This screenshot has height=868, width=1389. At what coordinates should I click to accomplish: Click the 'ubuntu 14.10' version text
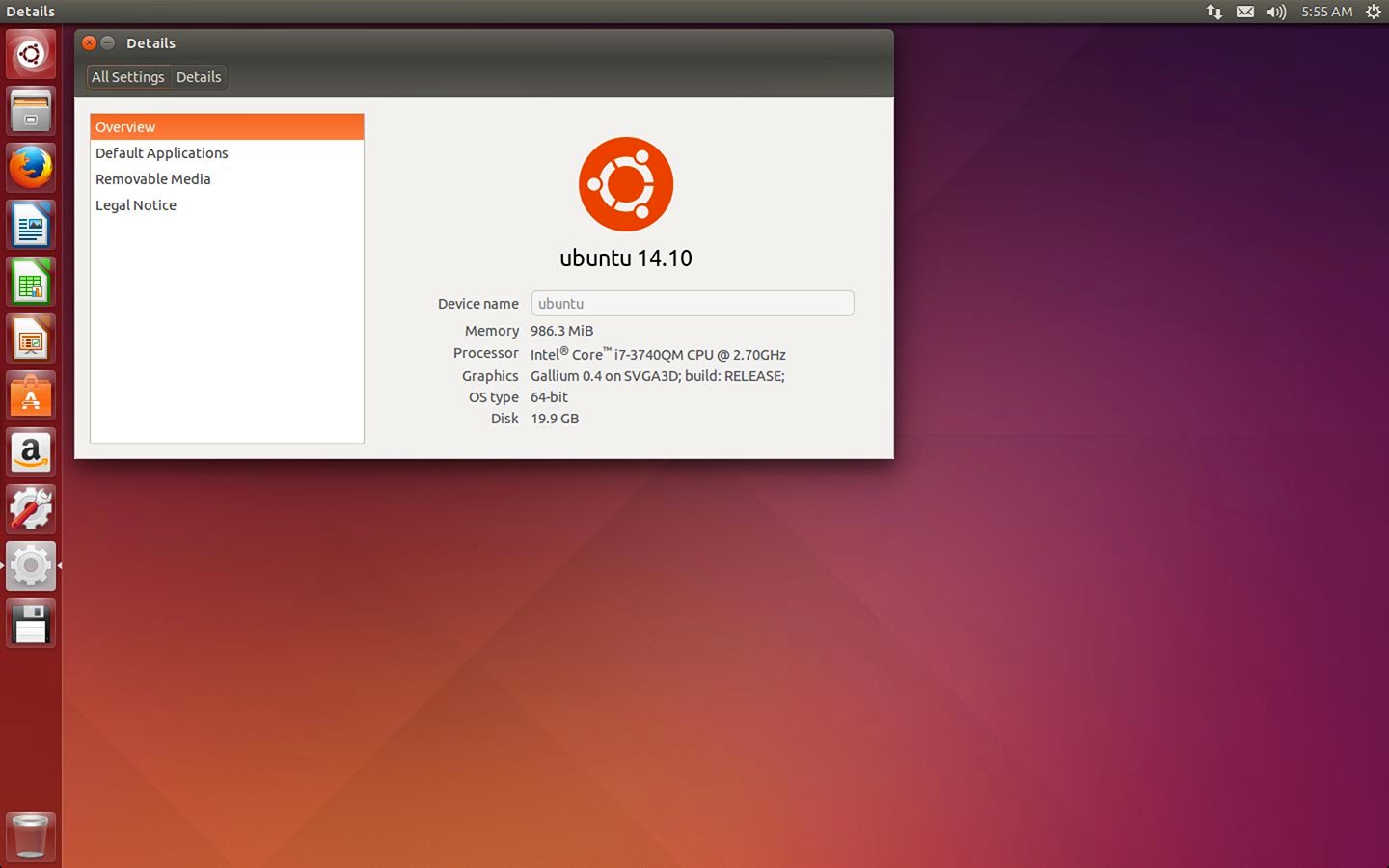pyautogui.click(x=626, y=258)
